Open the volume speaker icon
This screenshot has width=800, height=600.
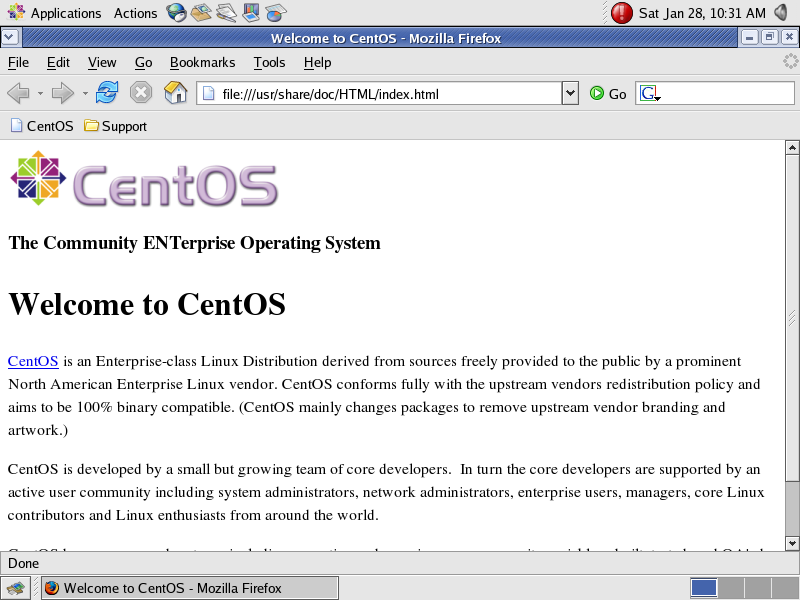[782, 13]
